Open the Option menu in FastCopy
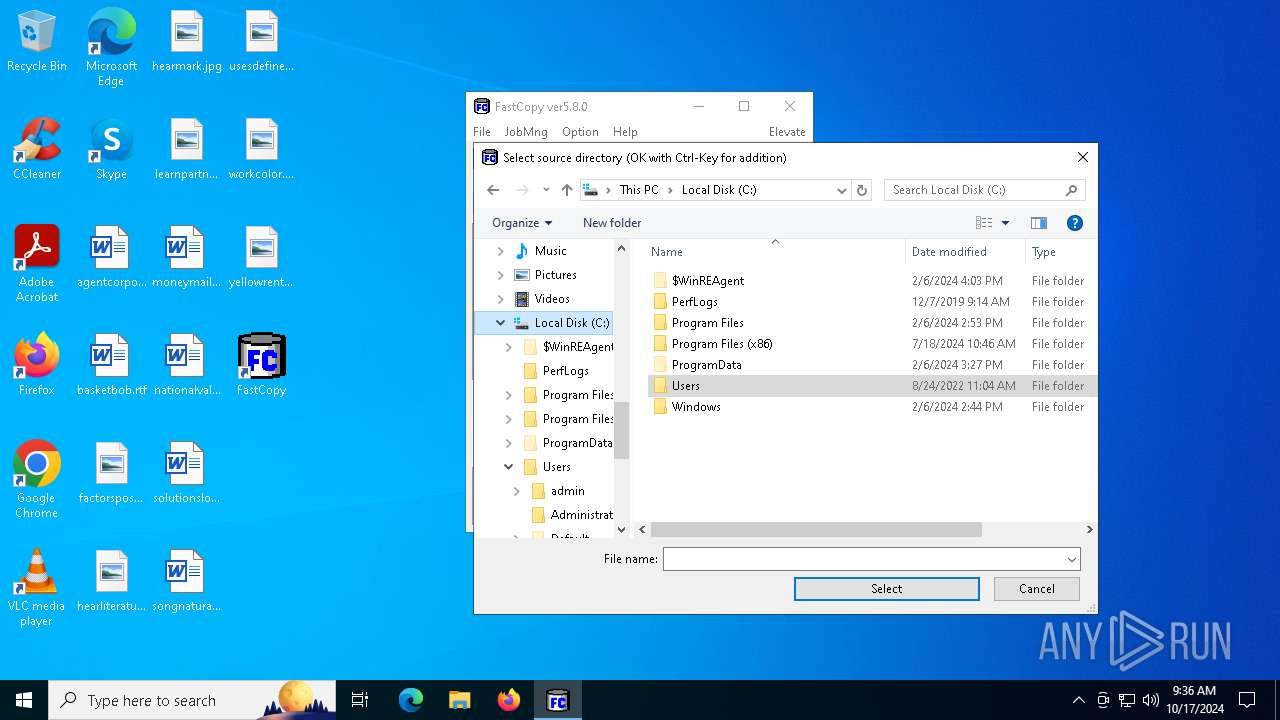The width and height of the screenshot is (1280, 720). pos(580,132)
